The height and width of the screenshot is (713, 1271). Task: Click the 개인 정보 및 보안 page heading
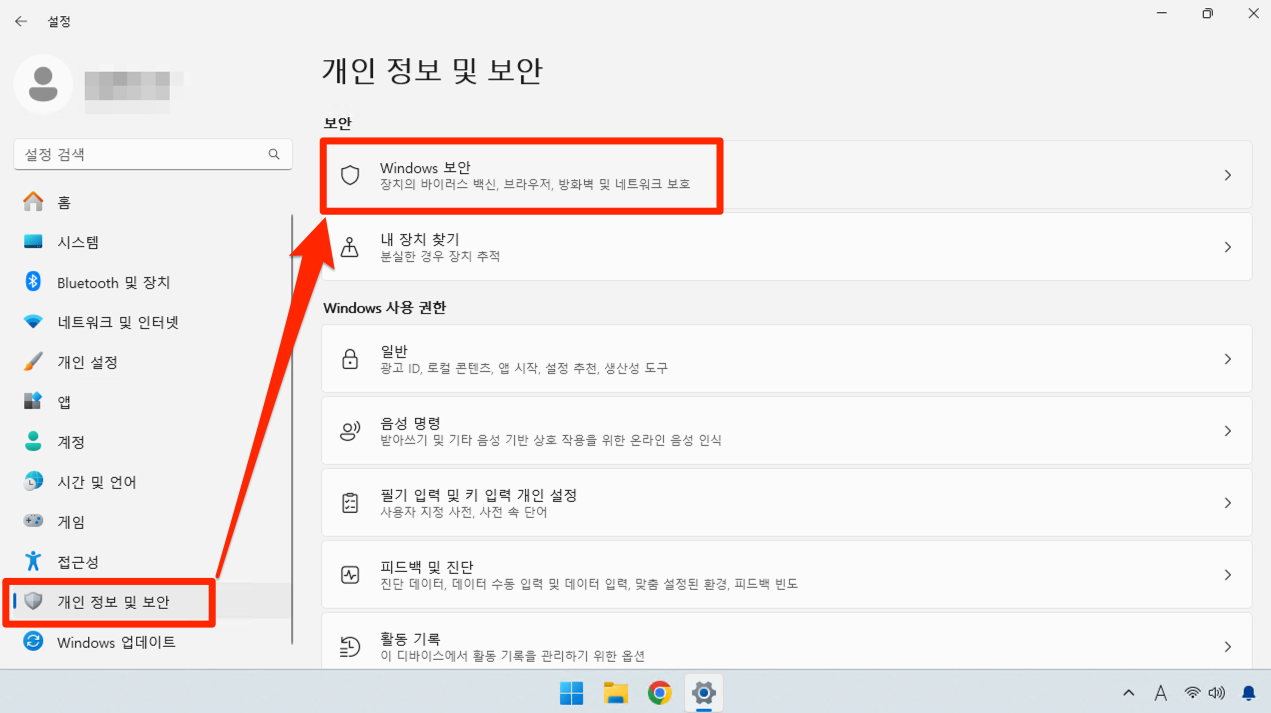pos(432,70)
